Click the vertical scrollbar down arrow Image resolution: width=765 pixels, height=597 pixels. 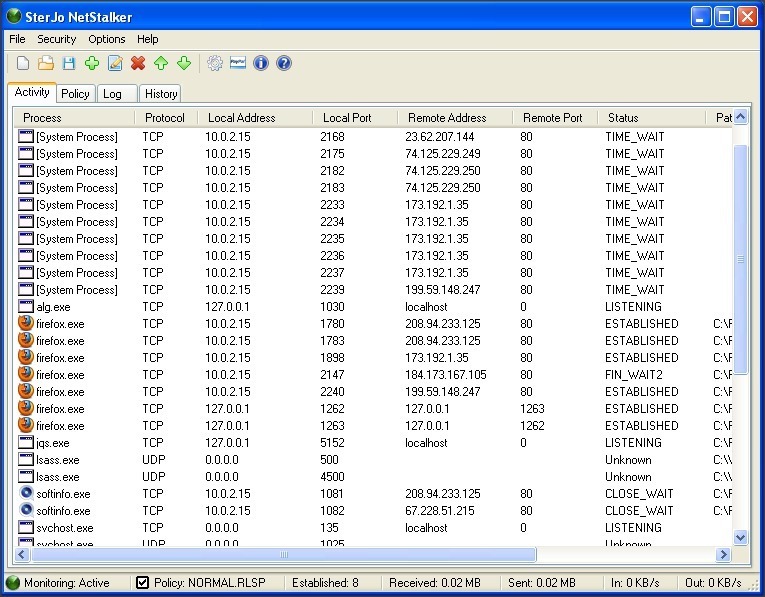740,537
